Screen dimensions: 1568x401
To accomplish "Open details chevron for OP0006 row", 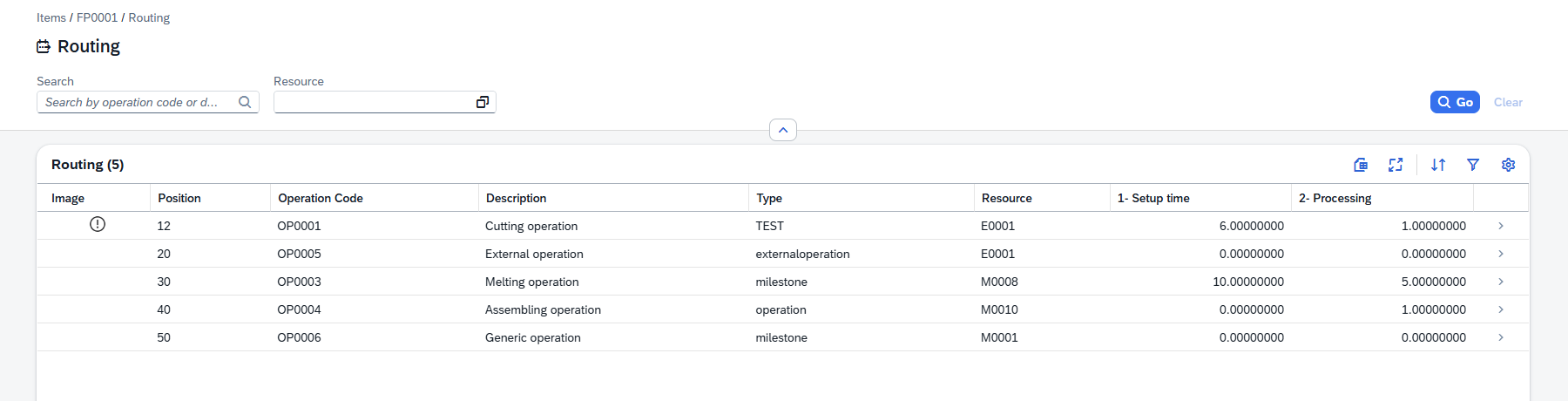I will coord(1501,337).
